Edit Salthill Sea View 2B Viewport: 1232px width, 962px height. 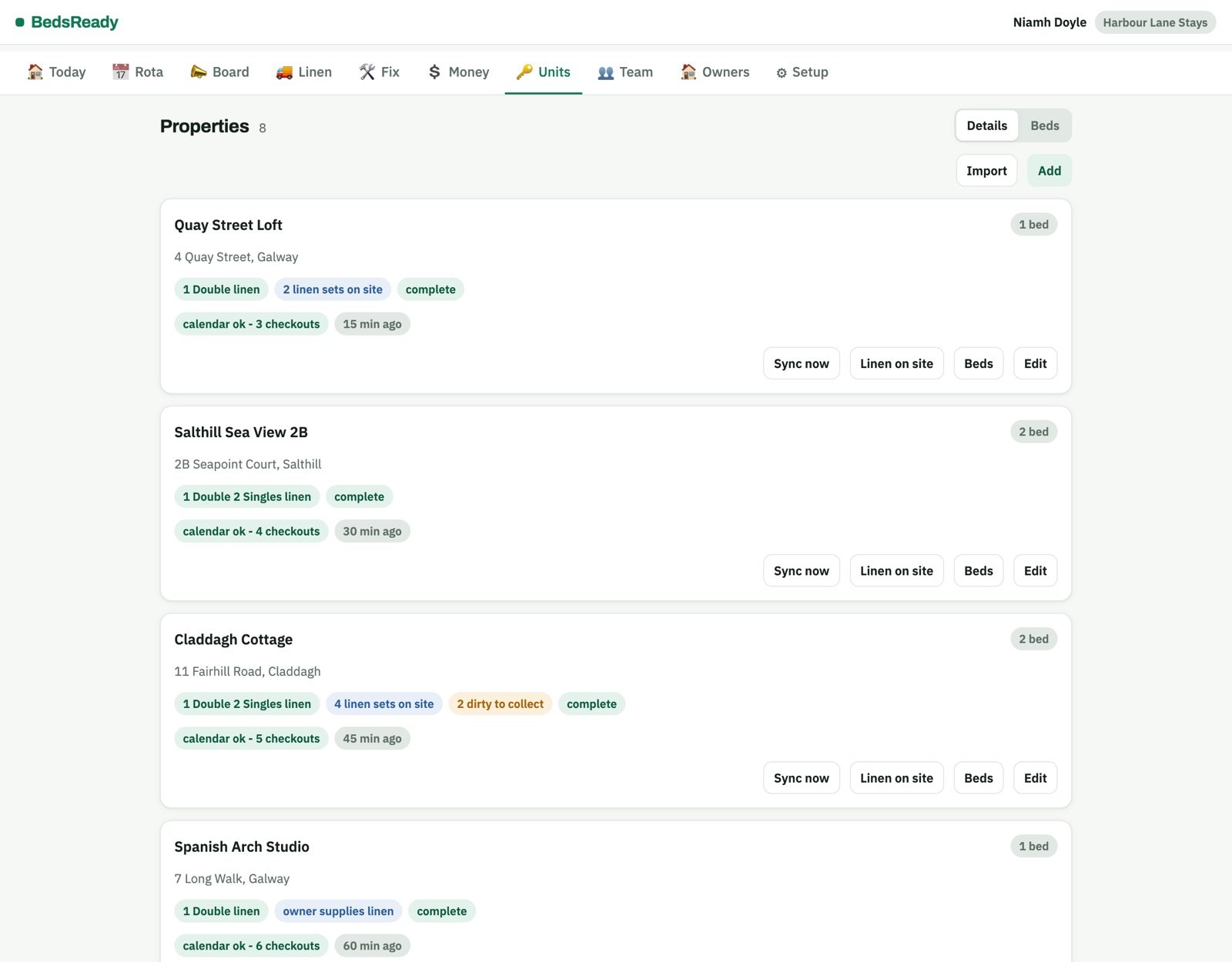[1035, 570]
